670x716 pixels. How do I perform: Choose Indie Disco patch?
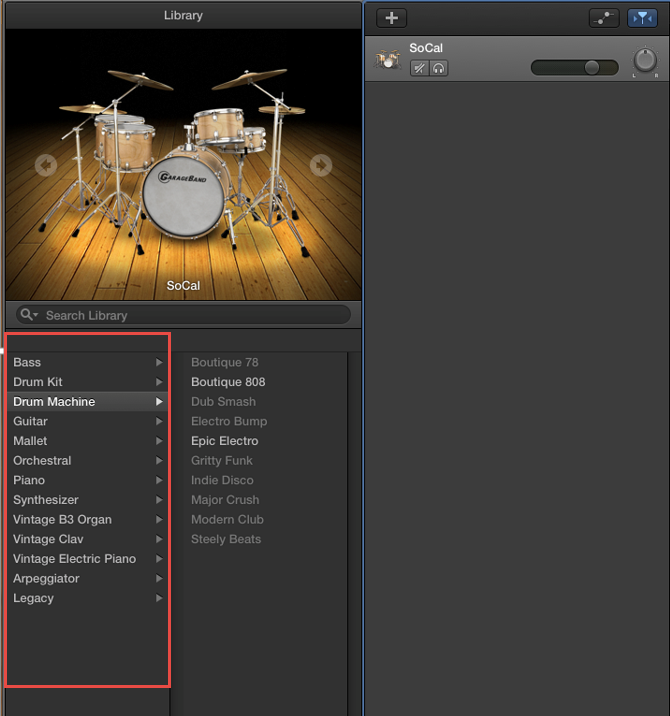point(222,480)
